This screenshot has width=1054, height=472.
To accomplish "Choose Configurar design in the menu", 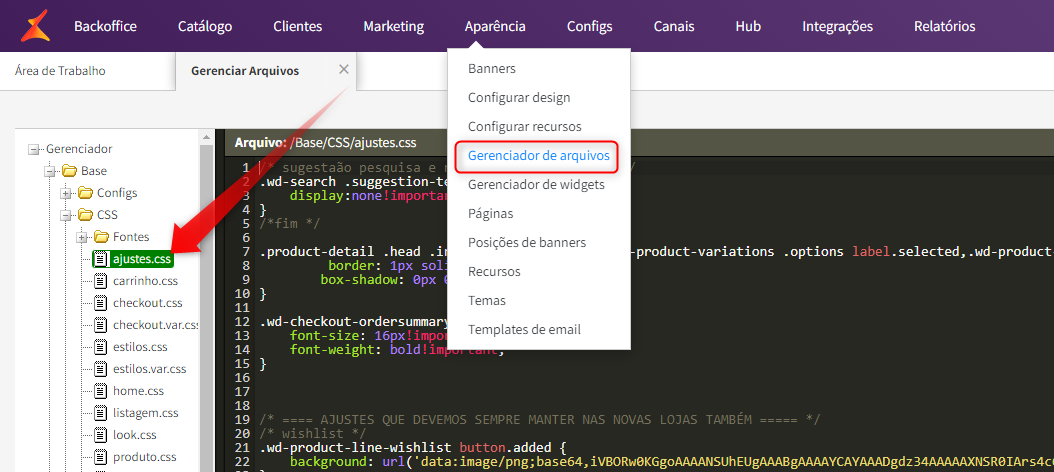I will [x=519, y=97].
